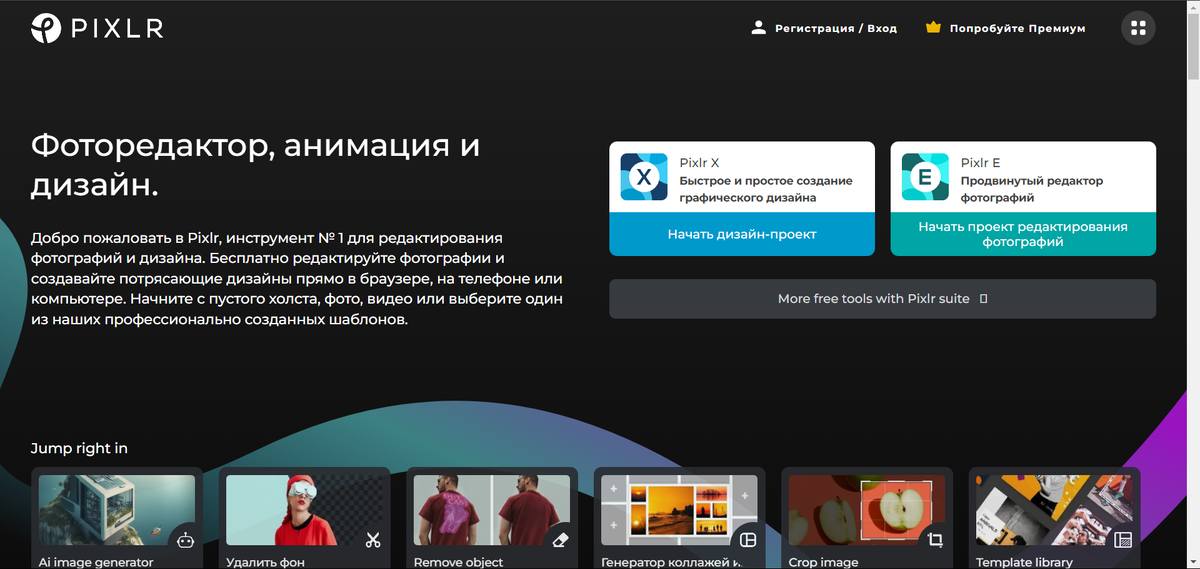Image resolution: width=1200 pixels, height=569 pixels.
Task: Click the scrollbar up arrow
Action: pos(1192,7)
